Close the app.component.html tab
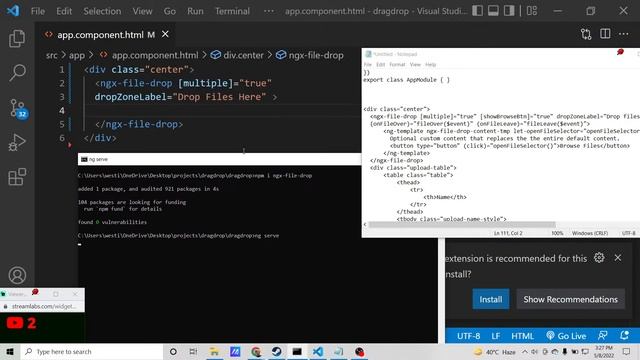 (165, 34)
